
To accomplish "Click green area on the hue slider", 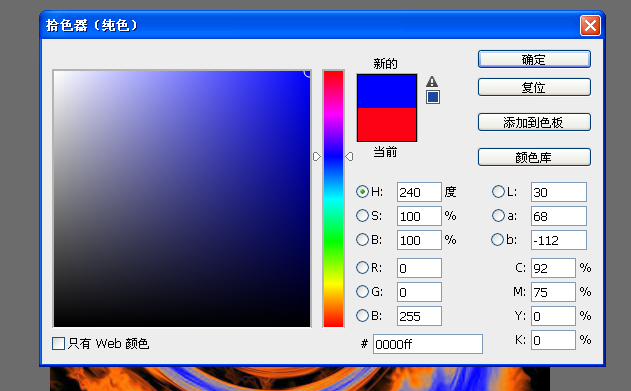I will click(x=334, y=241).
